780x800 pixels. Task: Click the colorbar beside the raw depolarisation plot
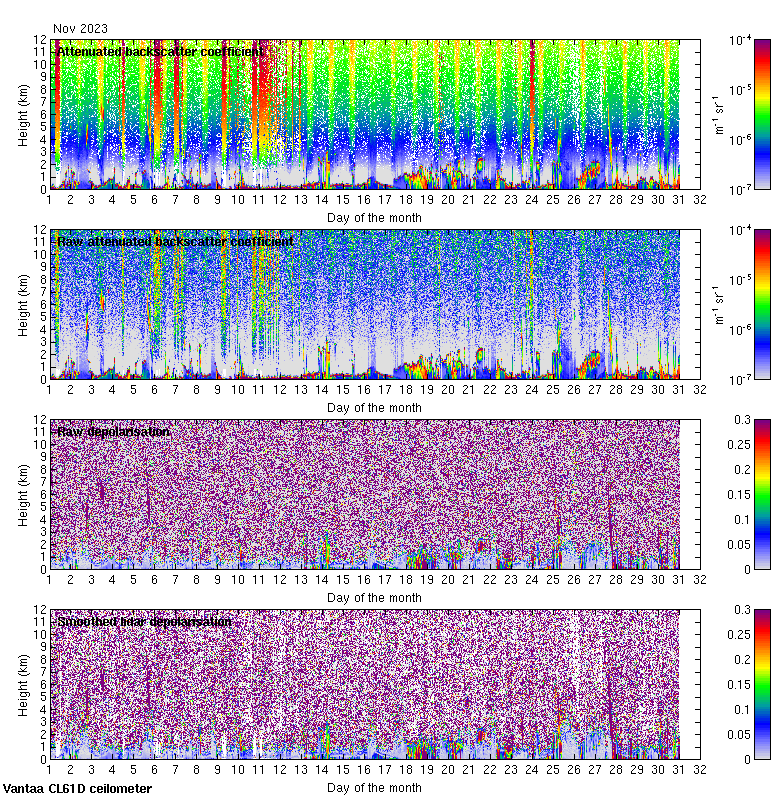click(762, 494)
